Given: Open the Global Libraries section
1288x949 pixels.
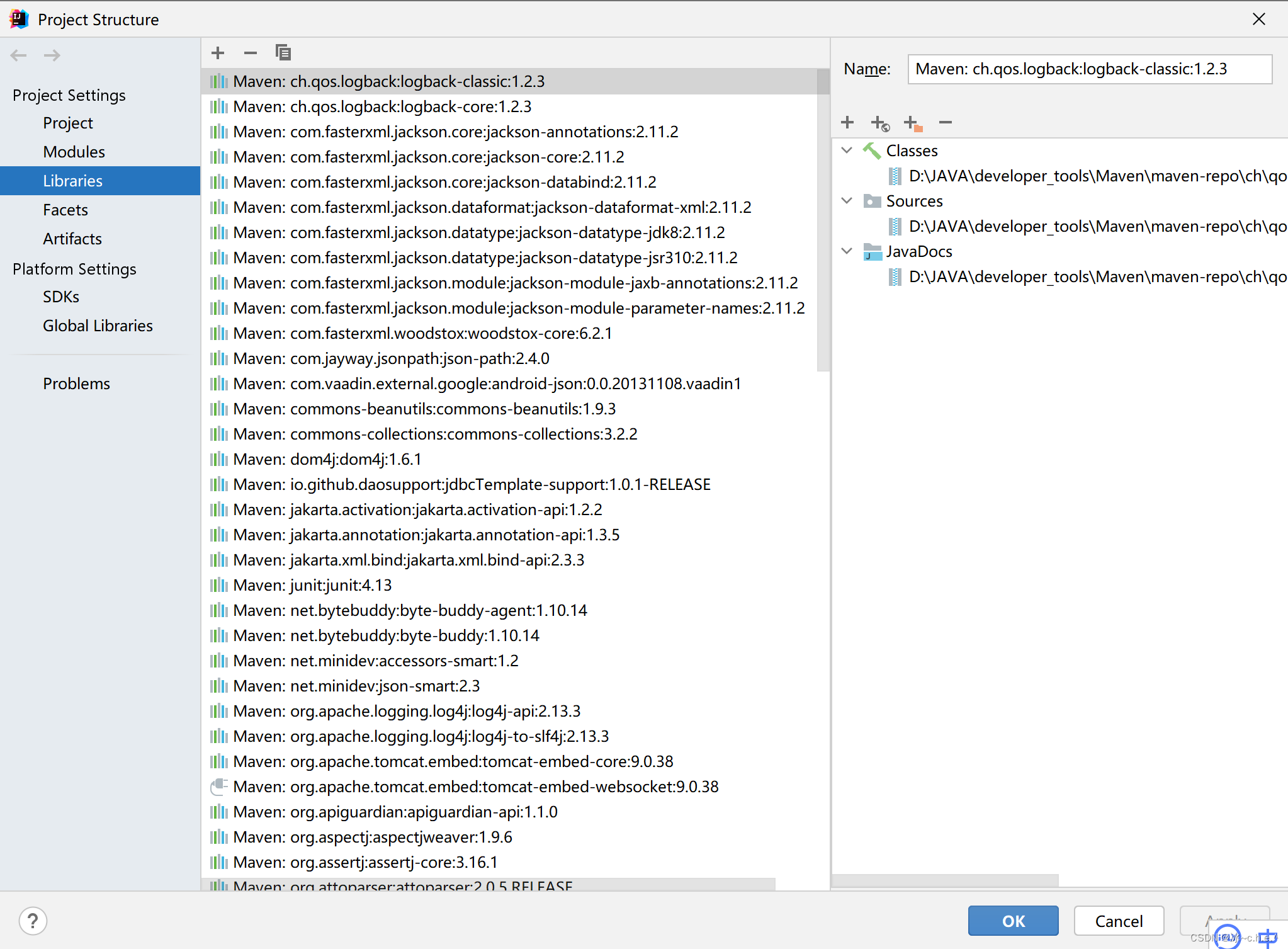Looking at the screenshot, I should pyautogui.click(x=98, y=326).
